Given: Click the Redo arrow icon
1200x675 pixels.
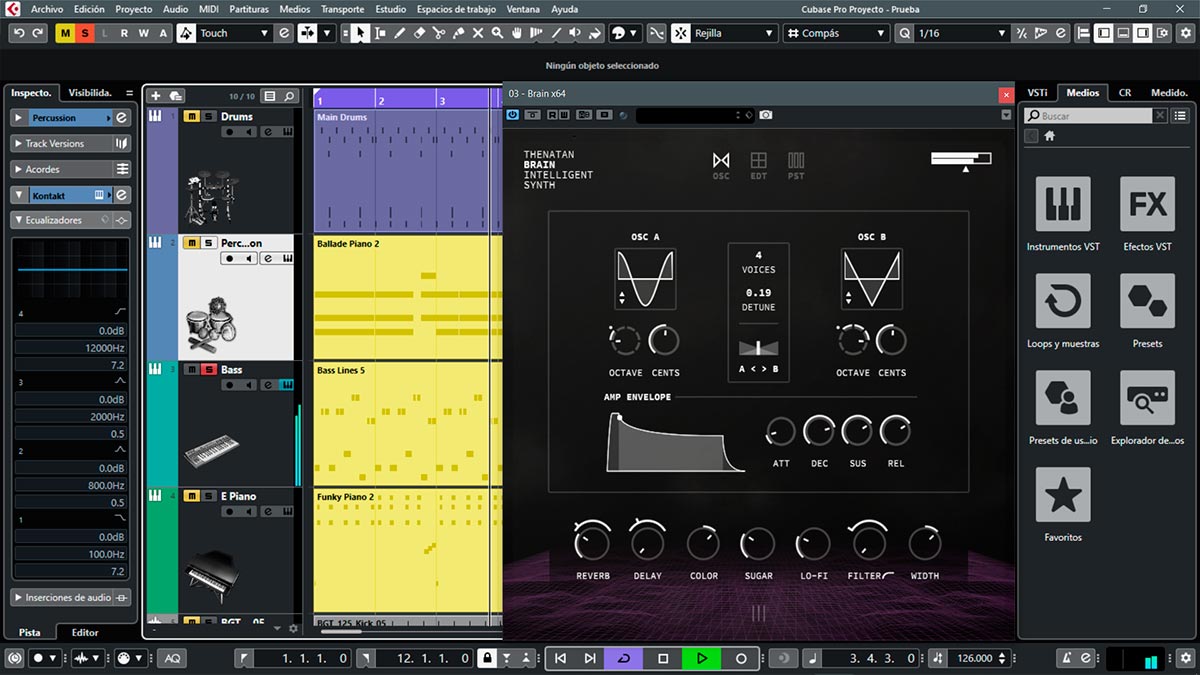Looking at the screenshot, I should coord(38,33).
